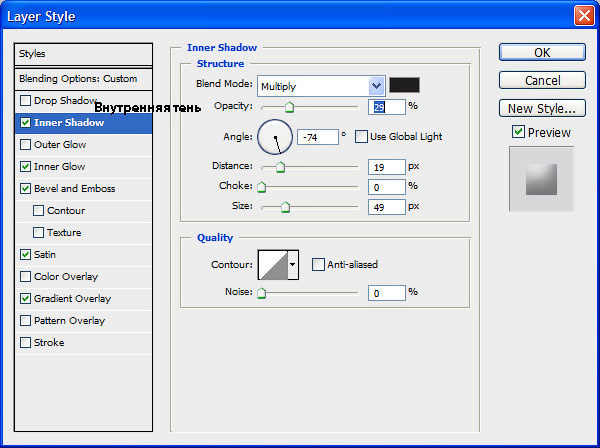Select the Gradient Overlay label

pyautogui.click(x=72, y=298)
